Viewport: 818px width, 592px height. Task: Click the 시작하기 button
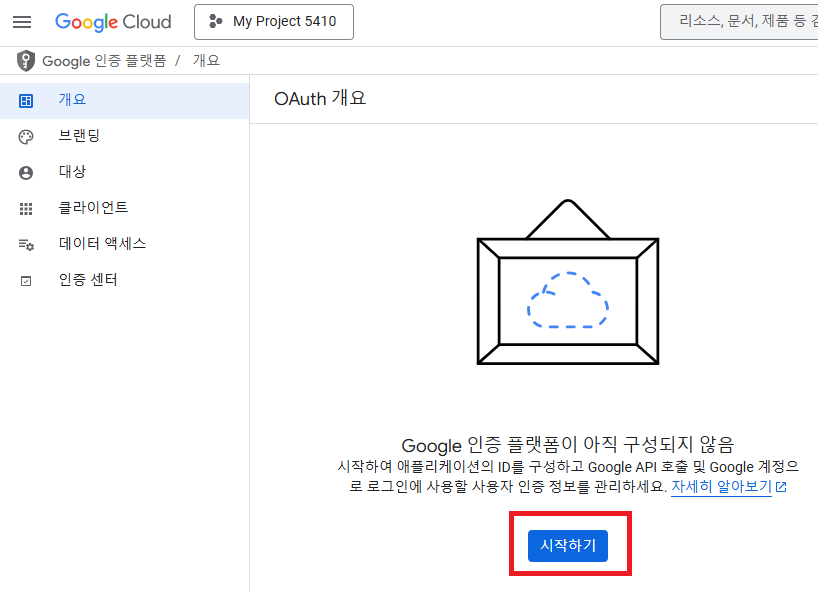tap(568, 546)
